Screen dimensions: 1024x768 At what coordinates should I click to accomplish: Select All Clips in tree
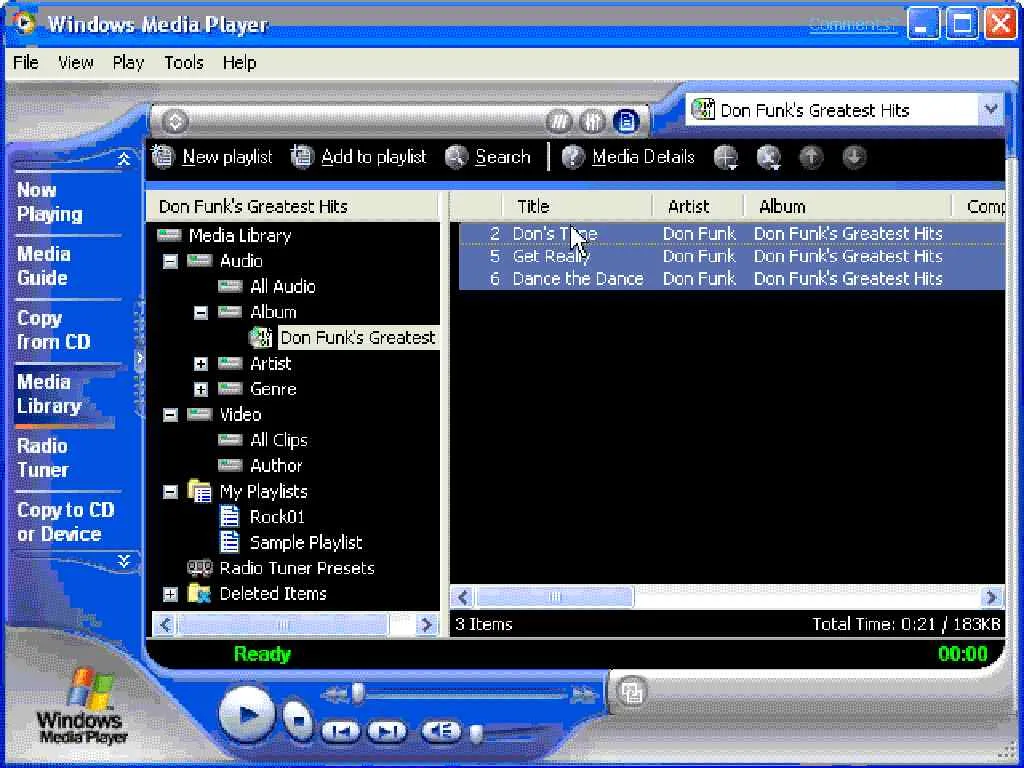point(278,440)
